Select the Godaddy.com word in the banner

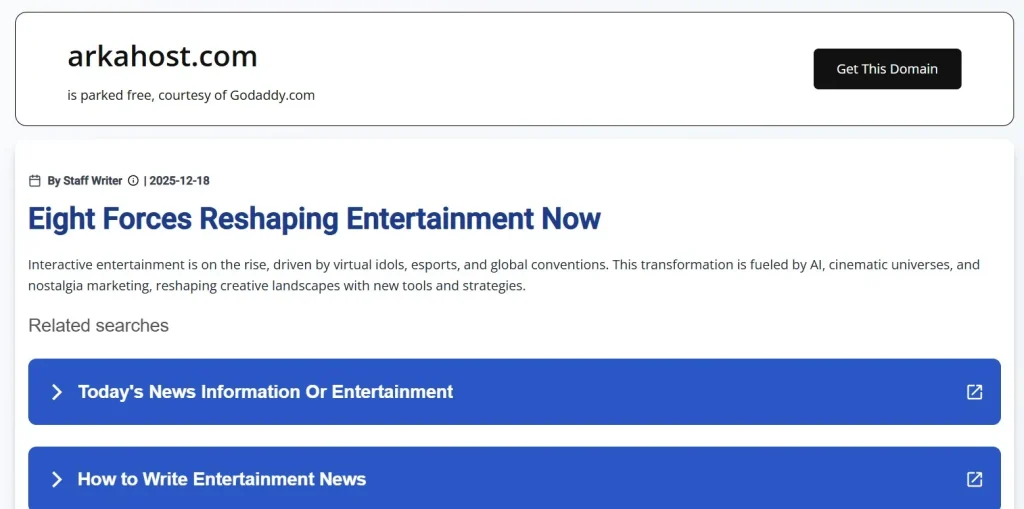click(x=274, y=96)
